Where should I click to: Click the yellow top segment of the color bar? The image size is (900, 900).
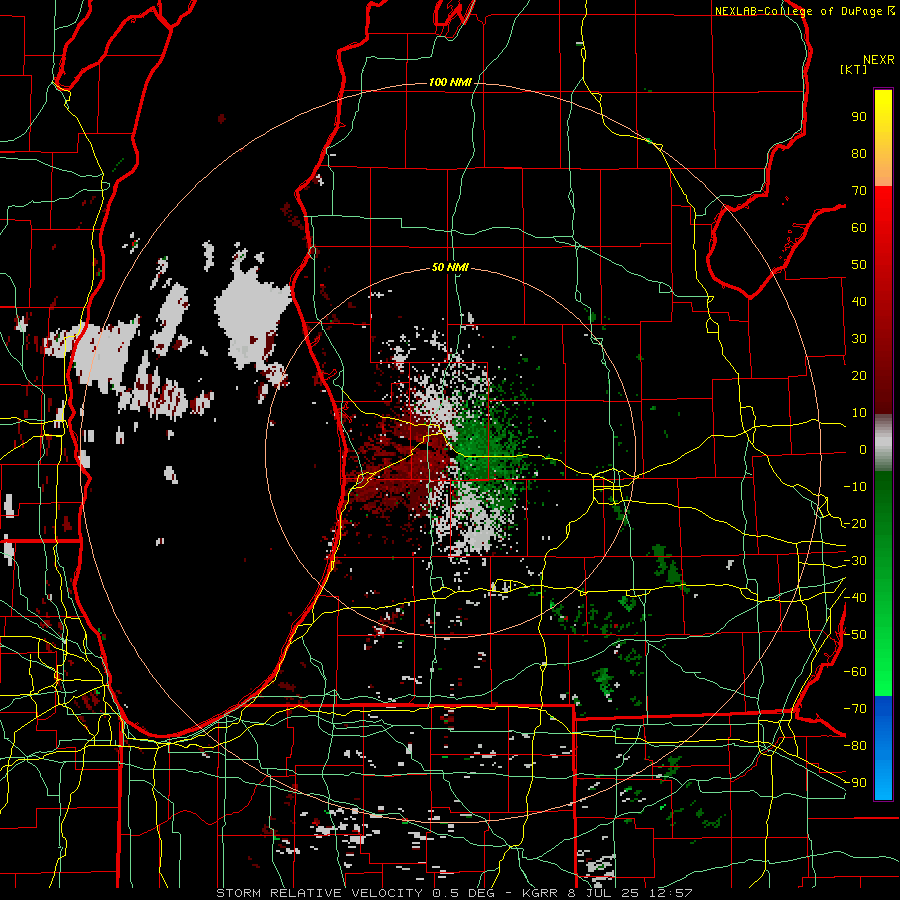point(883,138)
